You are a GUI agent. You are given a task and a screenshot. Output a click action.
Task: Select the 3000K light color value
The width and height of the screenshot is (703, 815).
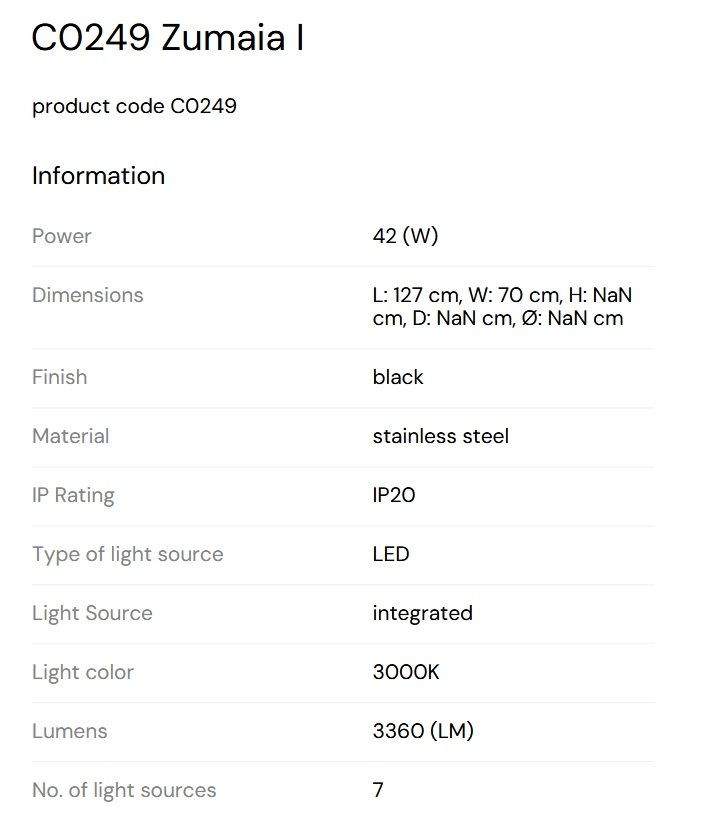(x=406, y=672)
